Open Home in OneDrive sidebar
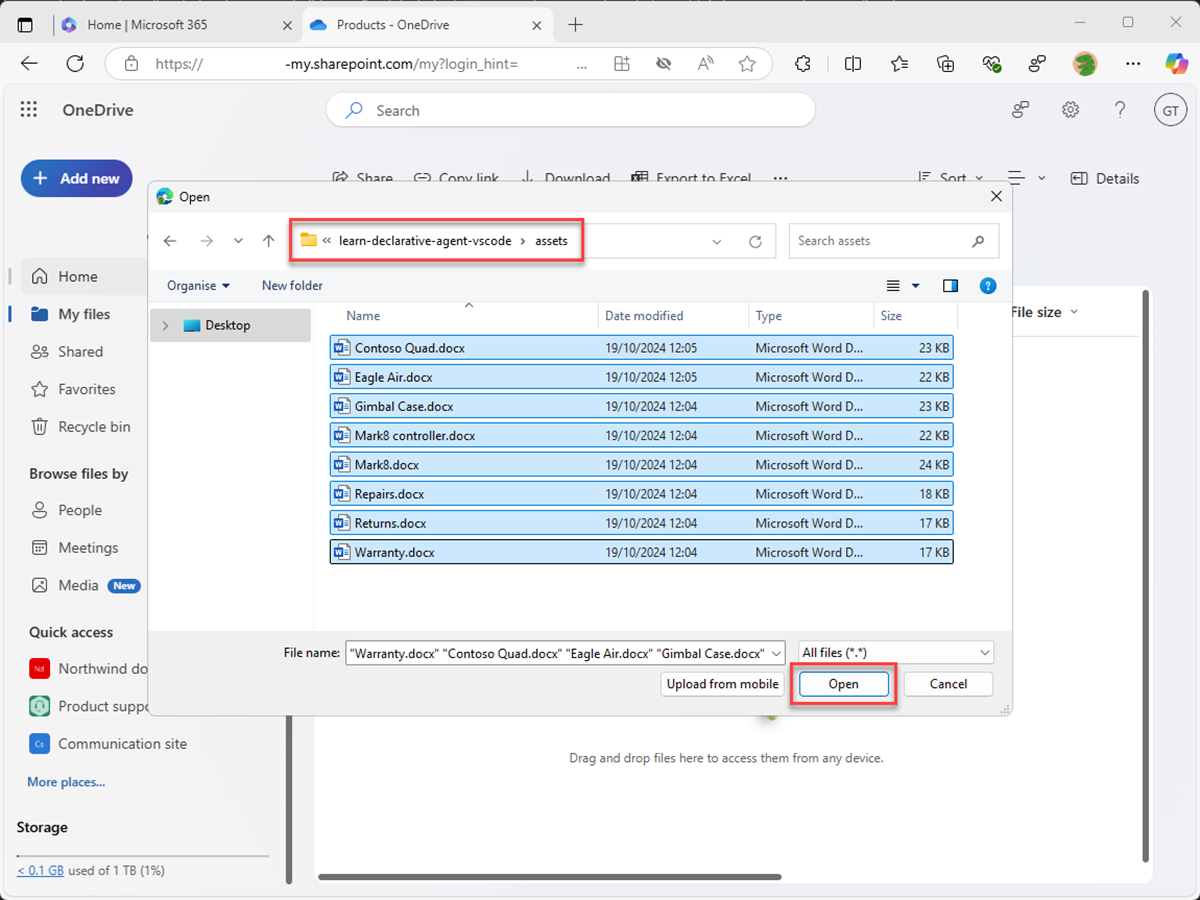 coord(78,276)
